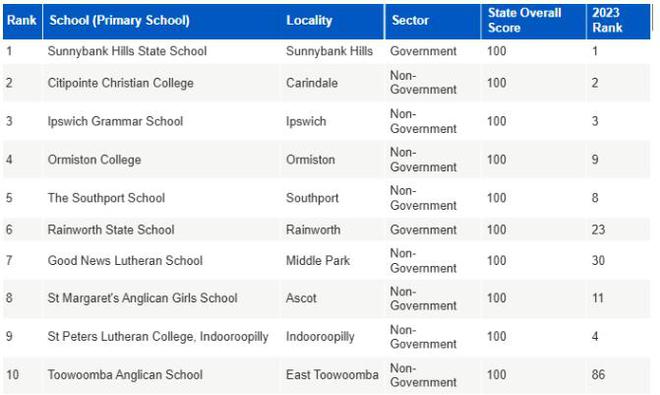660x395 pixels.
Task: Click Sunnybank Hills State School name
Action: coord(127,51)
